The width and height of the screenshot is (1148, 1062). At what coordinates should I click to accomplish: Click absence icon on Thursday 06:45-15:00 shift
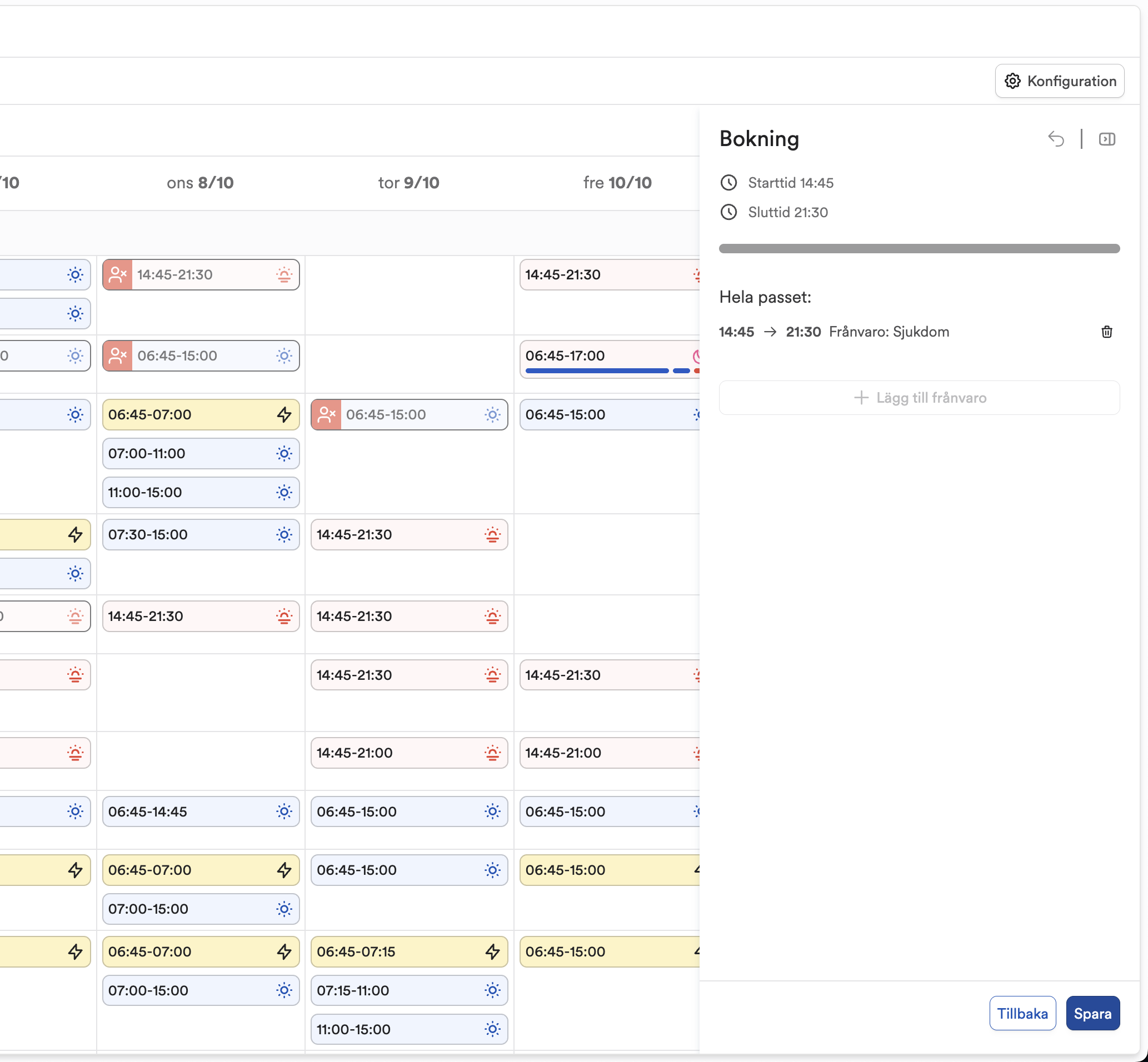click(326, 414)
